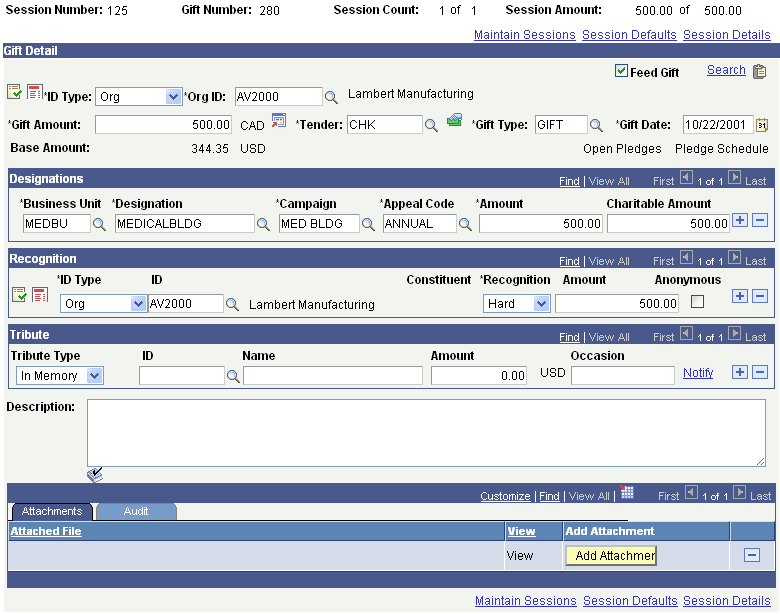The height and width of the screenshot is (614, 780).
Task: Click in the Tribute Name field
Action: [333, 376]
